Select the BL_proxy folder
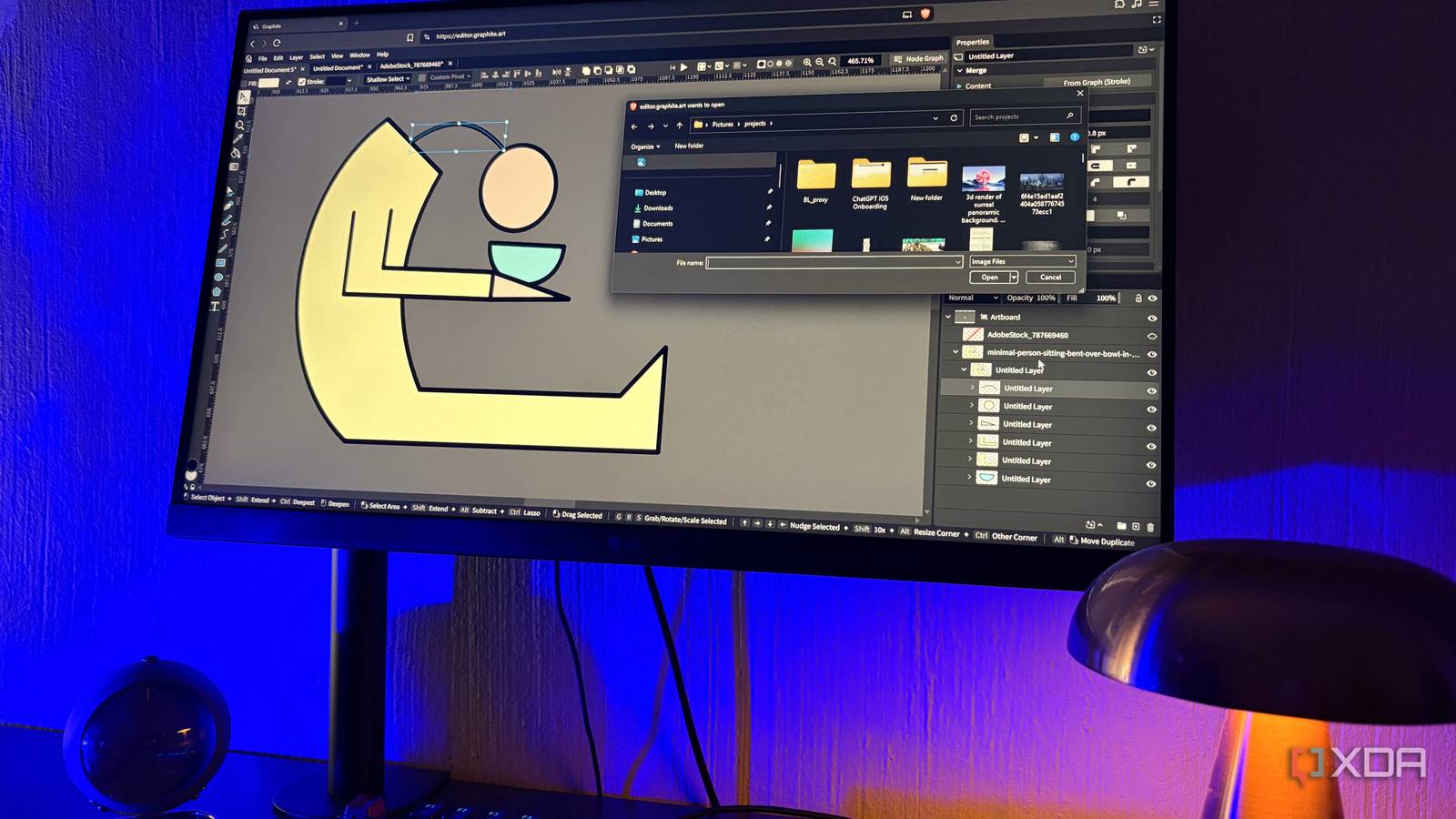 [x=815, y=181]
